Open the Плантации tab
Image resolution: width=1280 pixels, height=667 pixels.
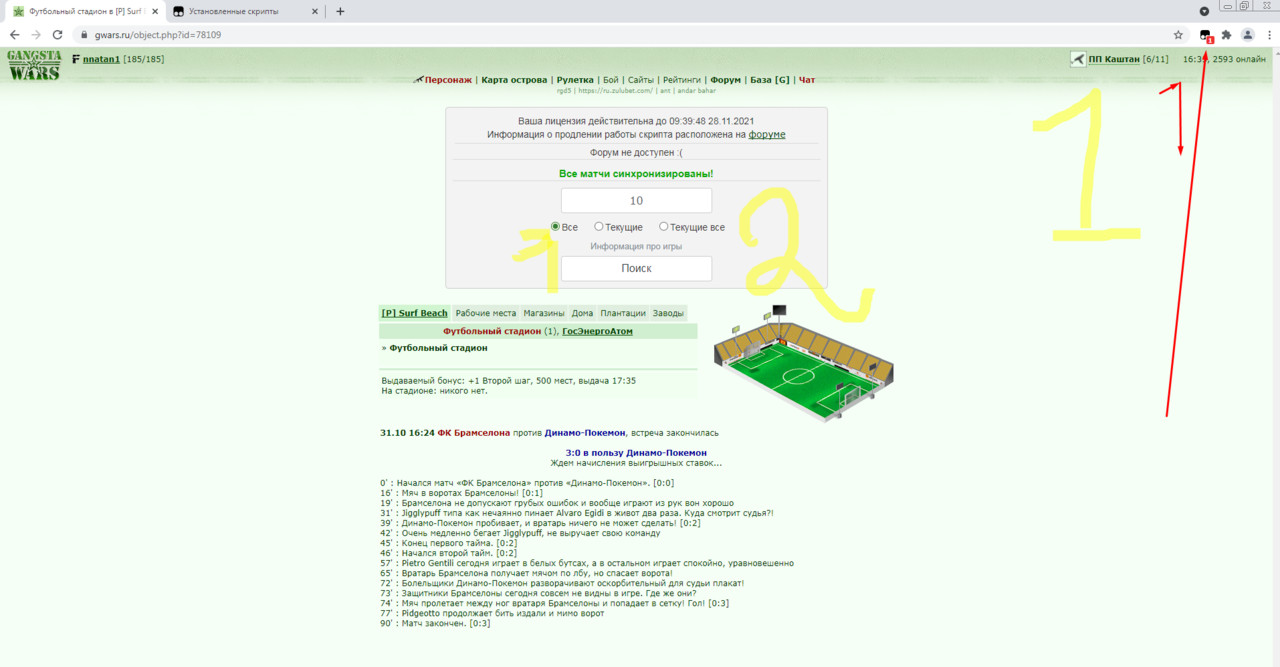(624, 313)
